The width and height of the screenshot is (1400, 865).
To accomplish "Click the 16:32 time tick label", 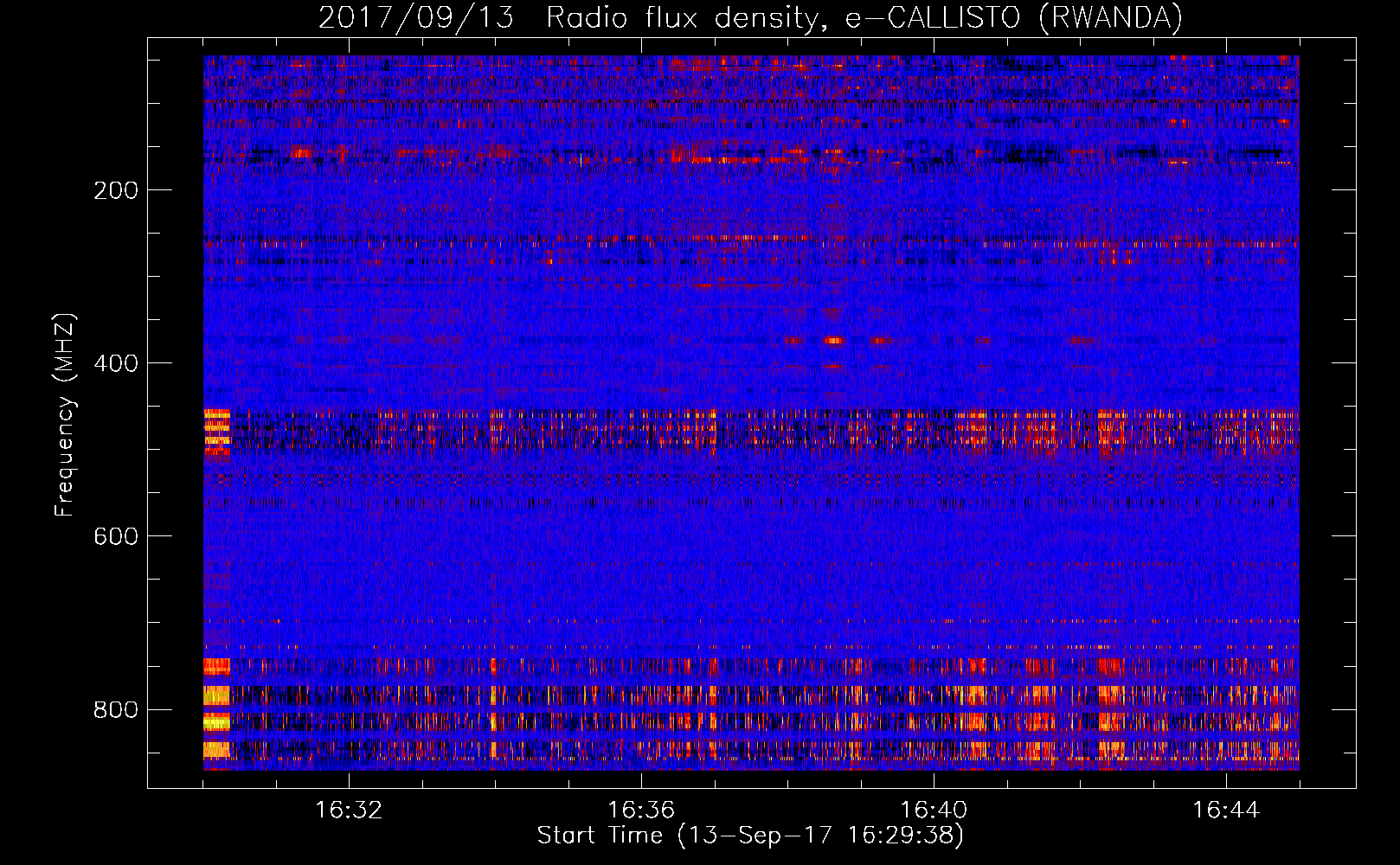I will pyautogui.click(x=349, y=811).
